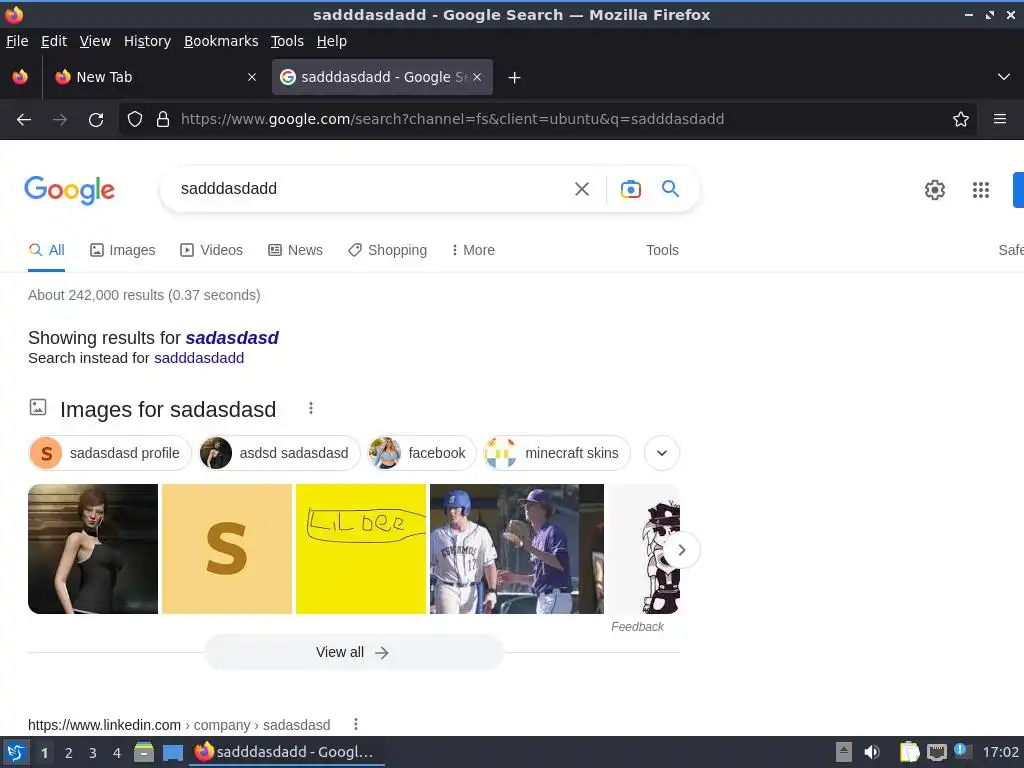
Task: Open the linkedin.com company result
Action: 179,725
